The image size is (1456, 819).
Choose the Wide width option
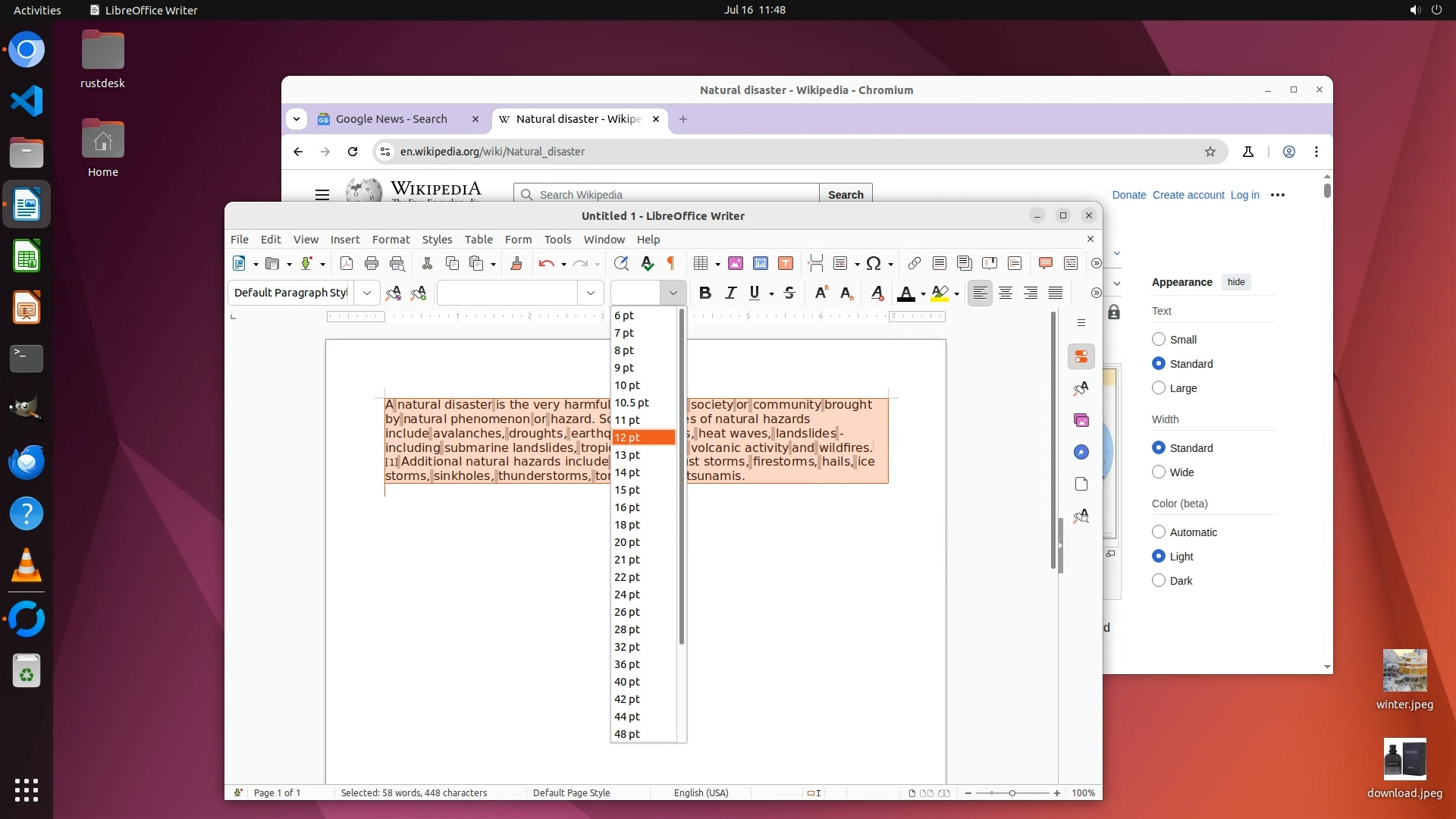point(1159,472)
